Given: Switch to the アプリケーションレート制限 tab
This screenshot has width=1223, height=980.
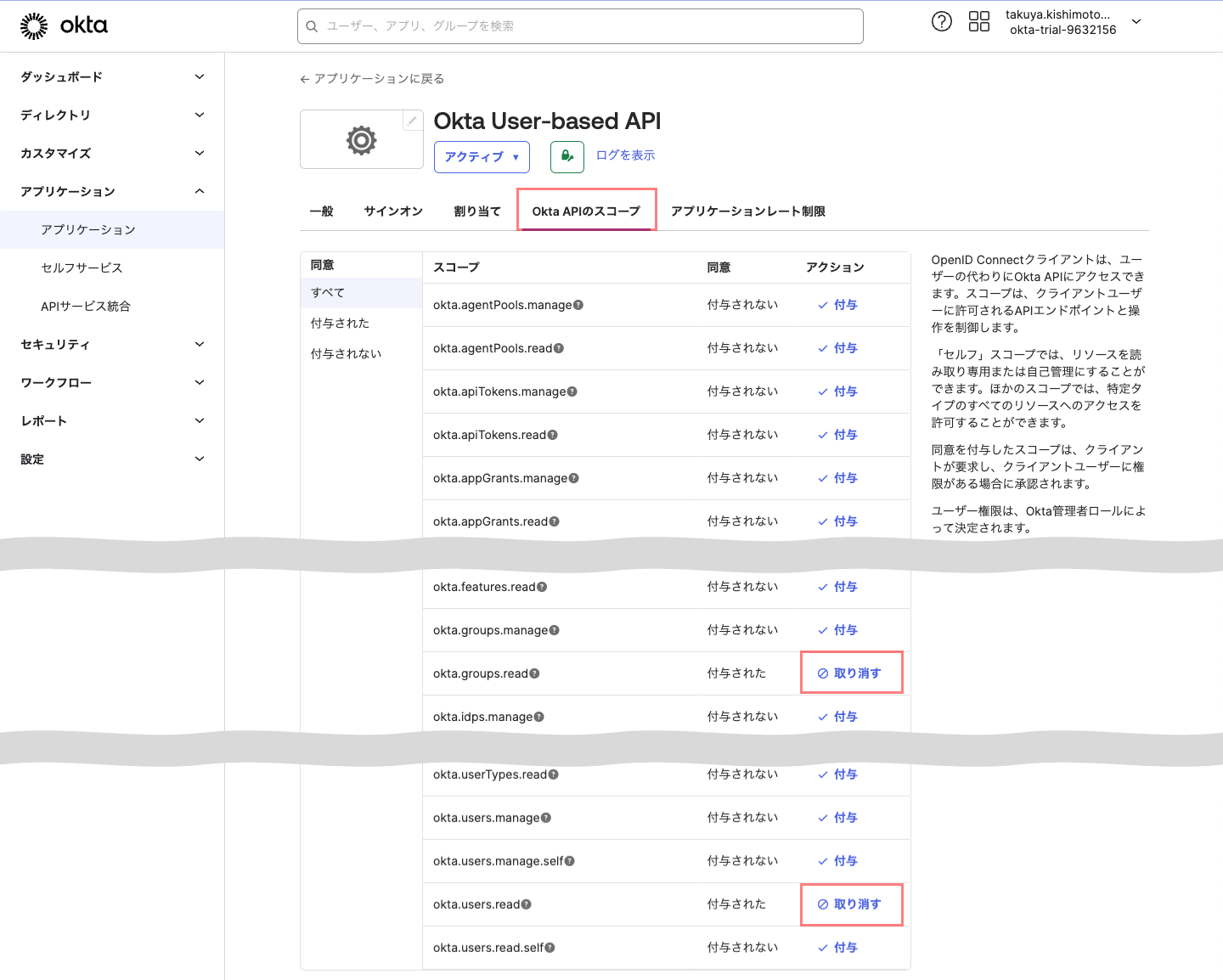Looking at the screenshot, I should [x=747, y=211].
